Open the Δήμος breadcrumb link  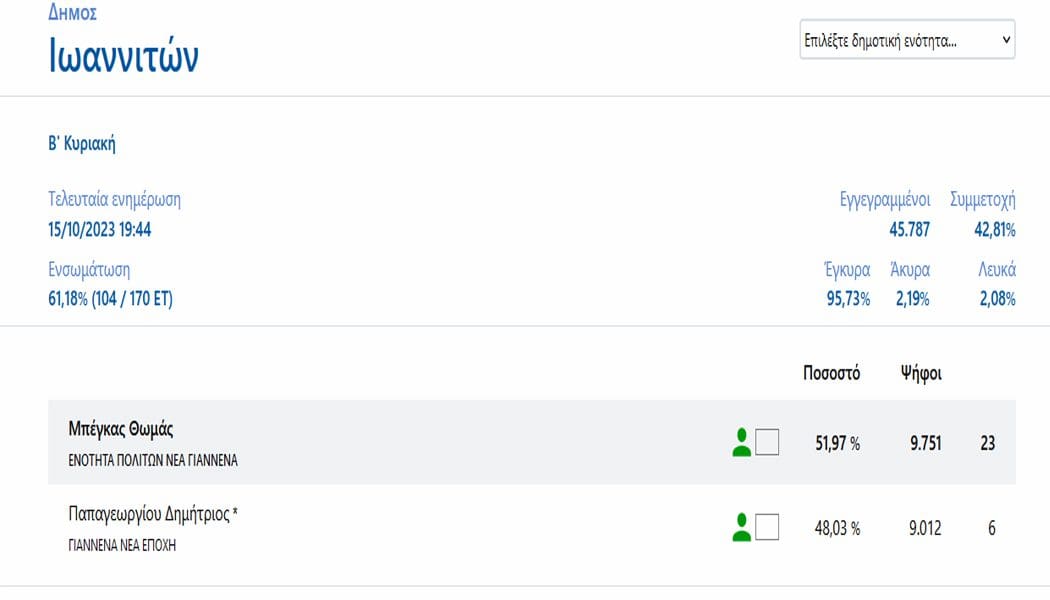coord(72,13)
